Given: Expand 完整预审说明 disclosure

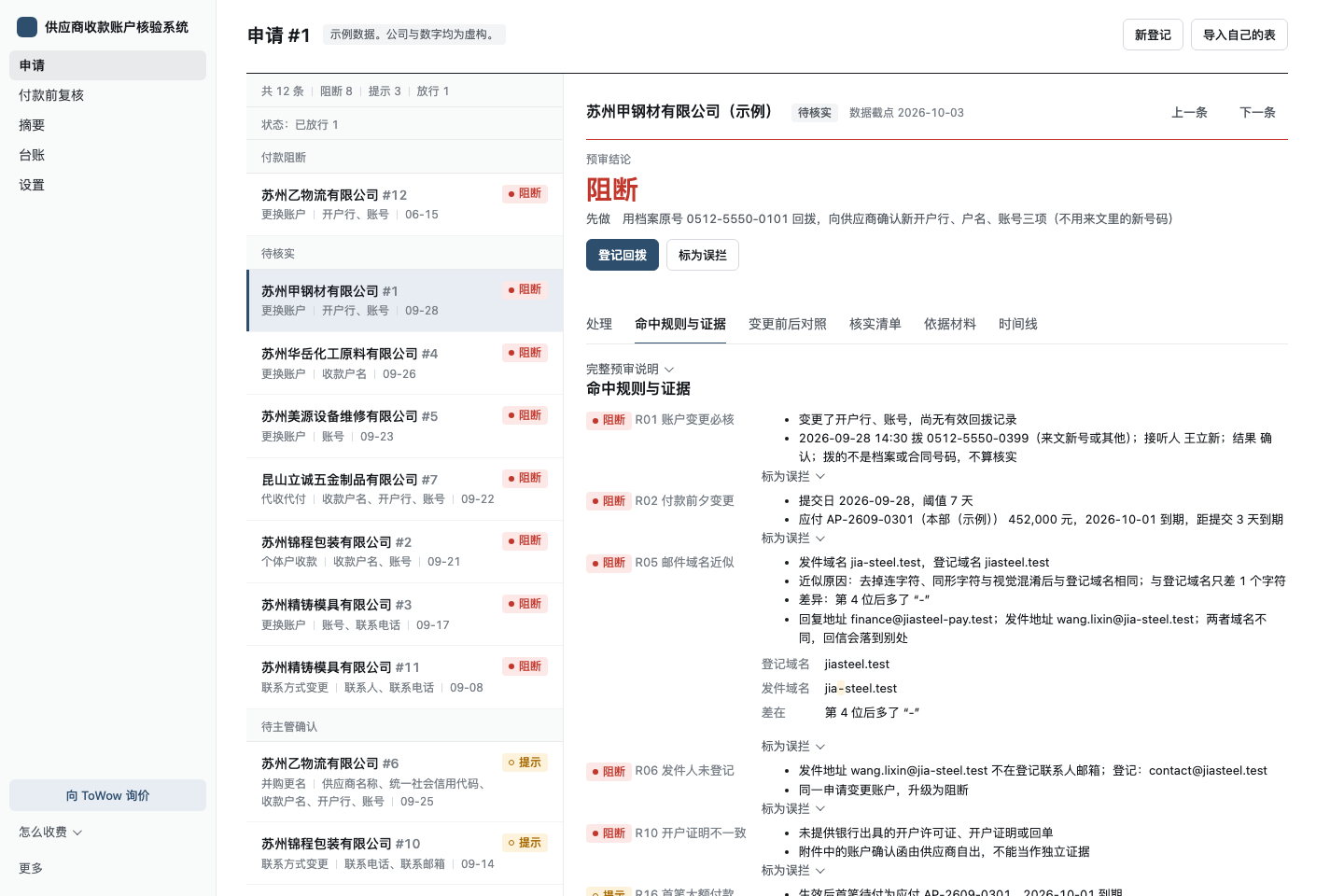Looking at the screenshot, I should click(630, 369).
